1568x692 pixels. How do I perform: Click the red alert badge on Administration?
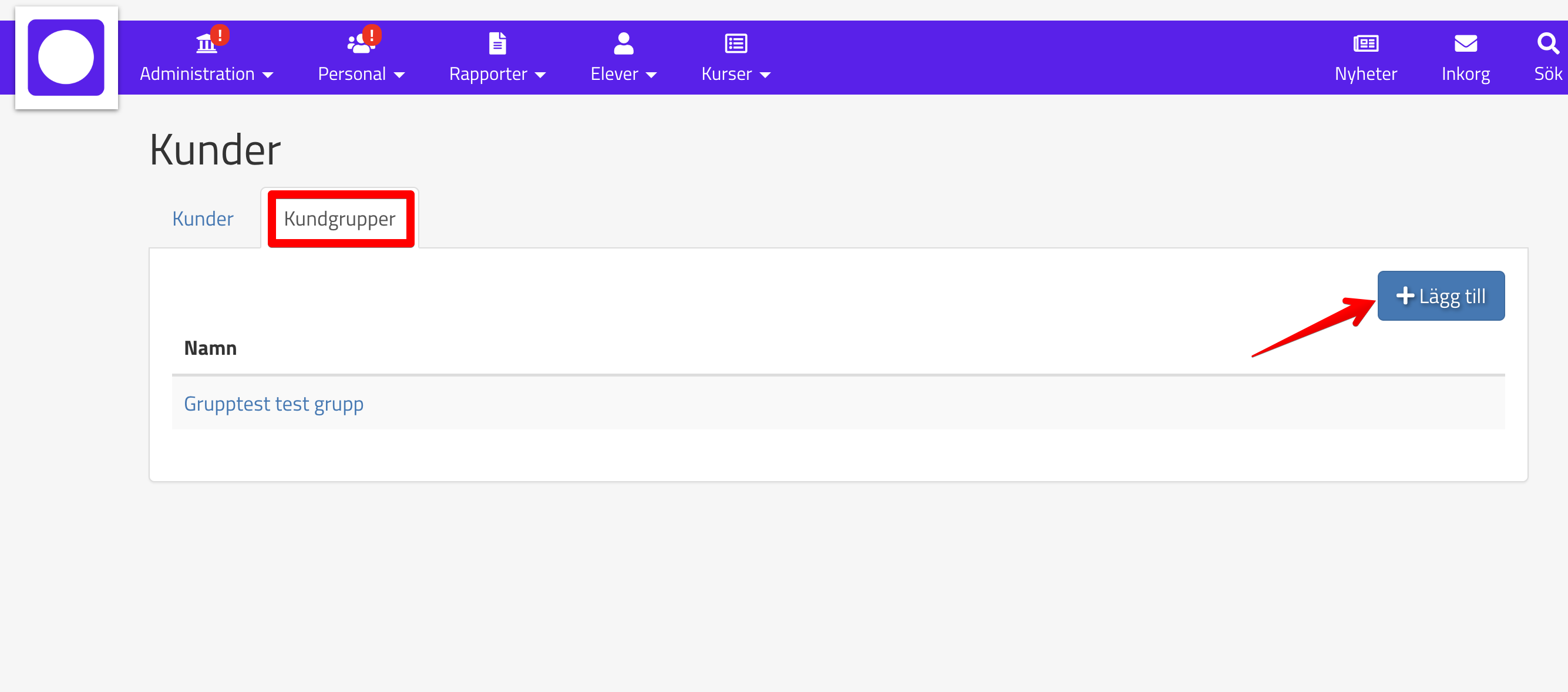tap(220, 35)
